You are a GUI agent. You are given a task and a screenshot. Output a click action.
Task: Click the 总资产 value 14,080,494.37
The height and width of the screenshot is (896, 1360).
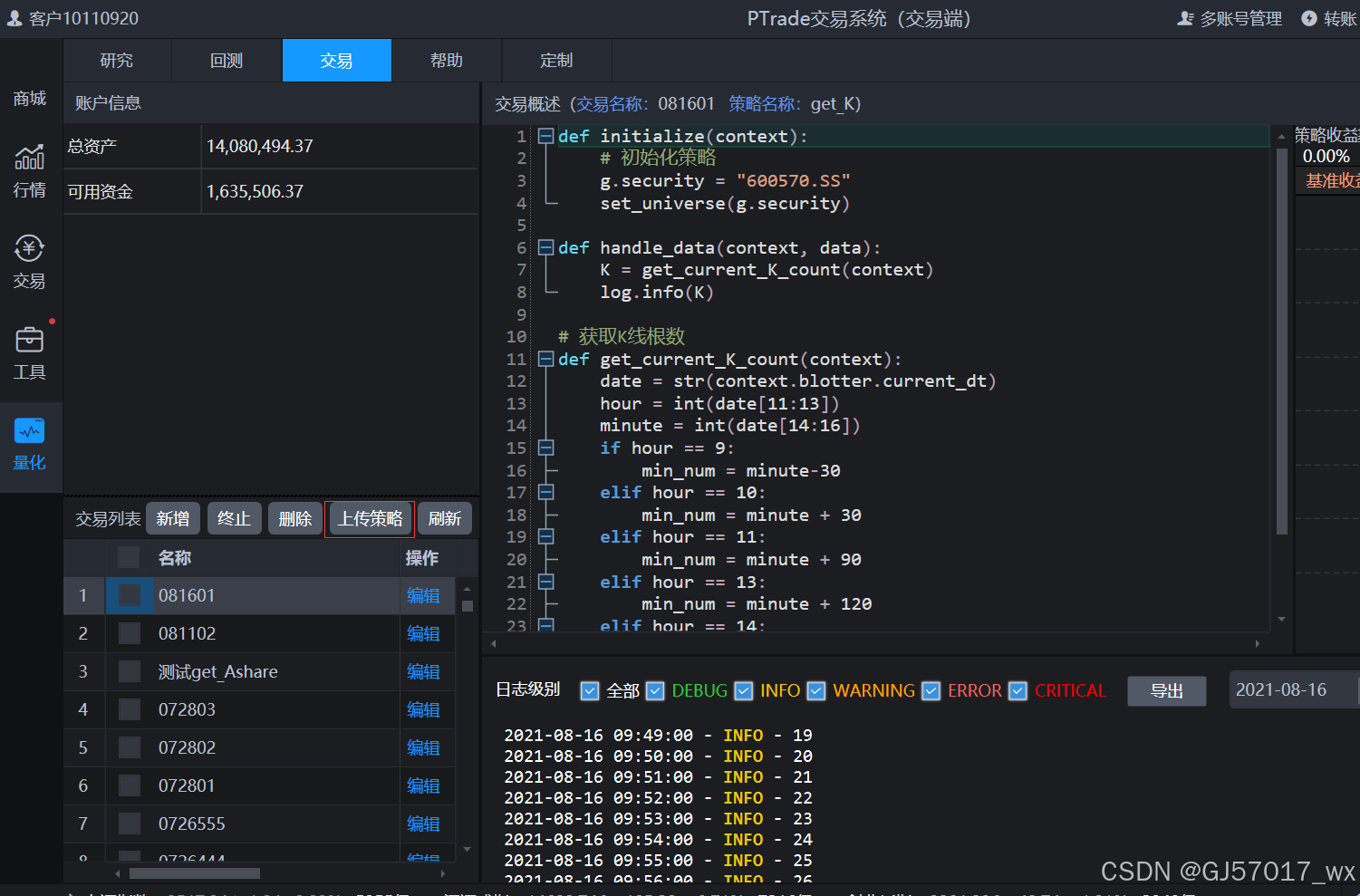pos(260,146)
